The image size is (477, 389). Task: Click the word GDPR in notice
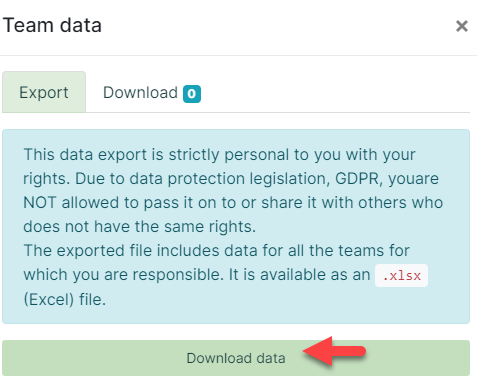[357, 178]
